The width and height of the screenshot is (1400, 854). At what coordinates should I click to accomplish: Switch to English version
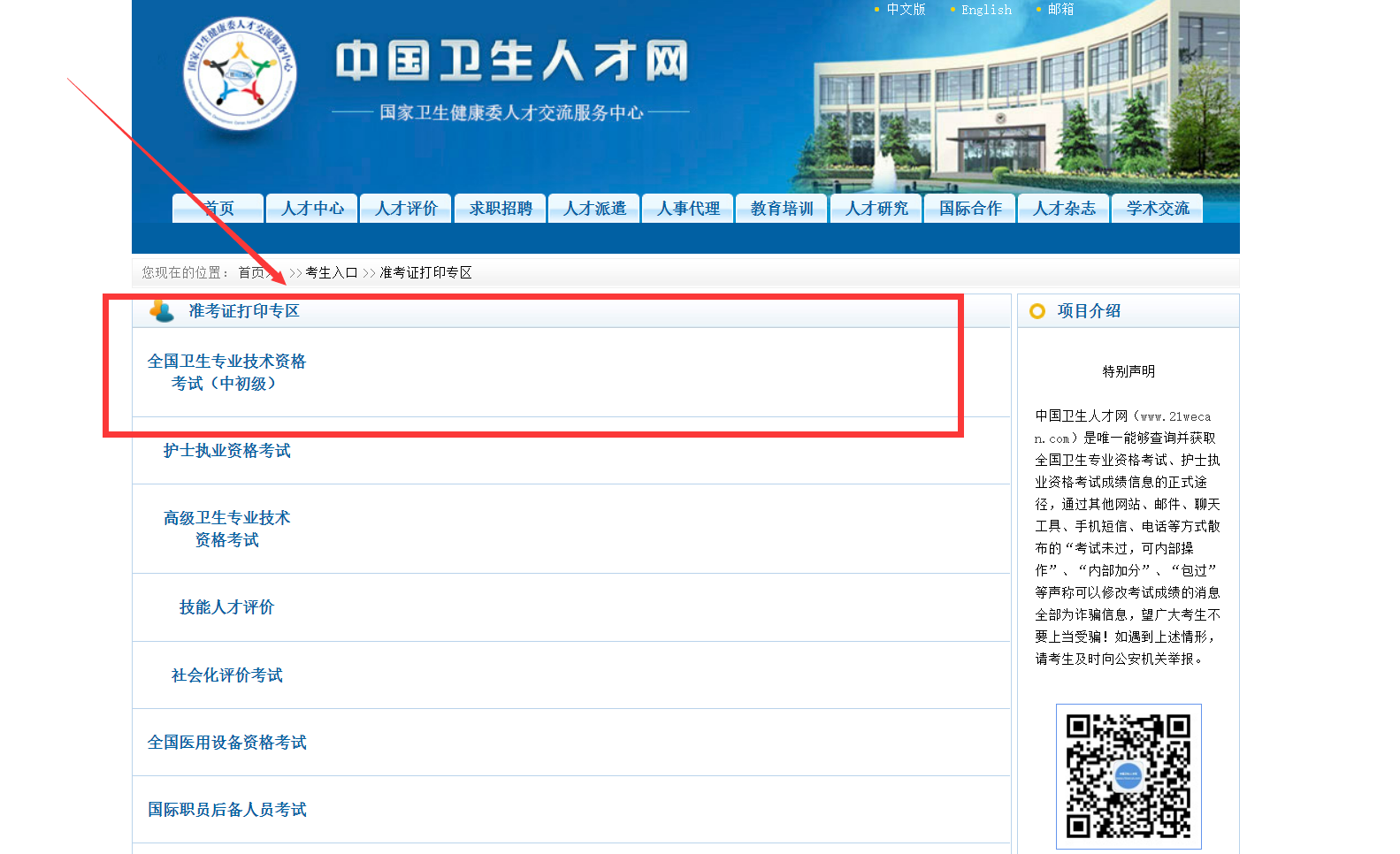tap(985, 10)
